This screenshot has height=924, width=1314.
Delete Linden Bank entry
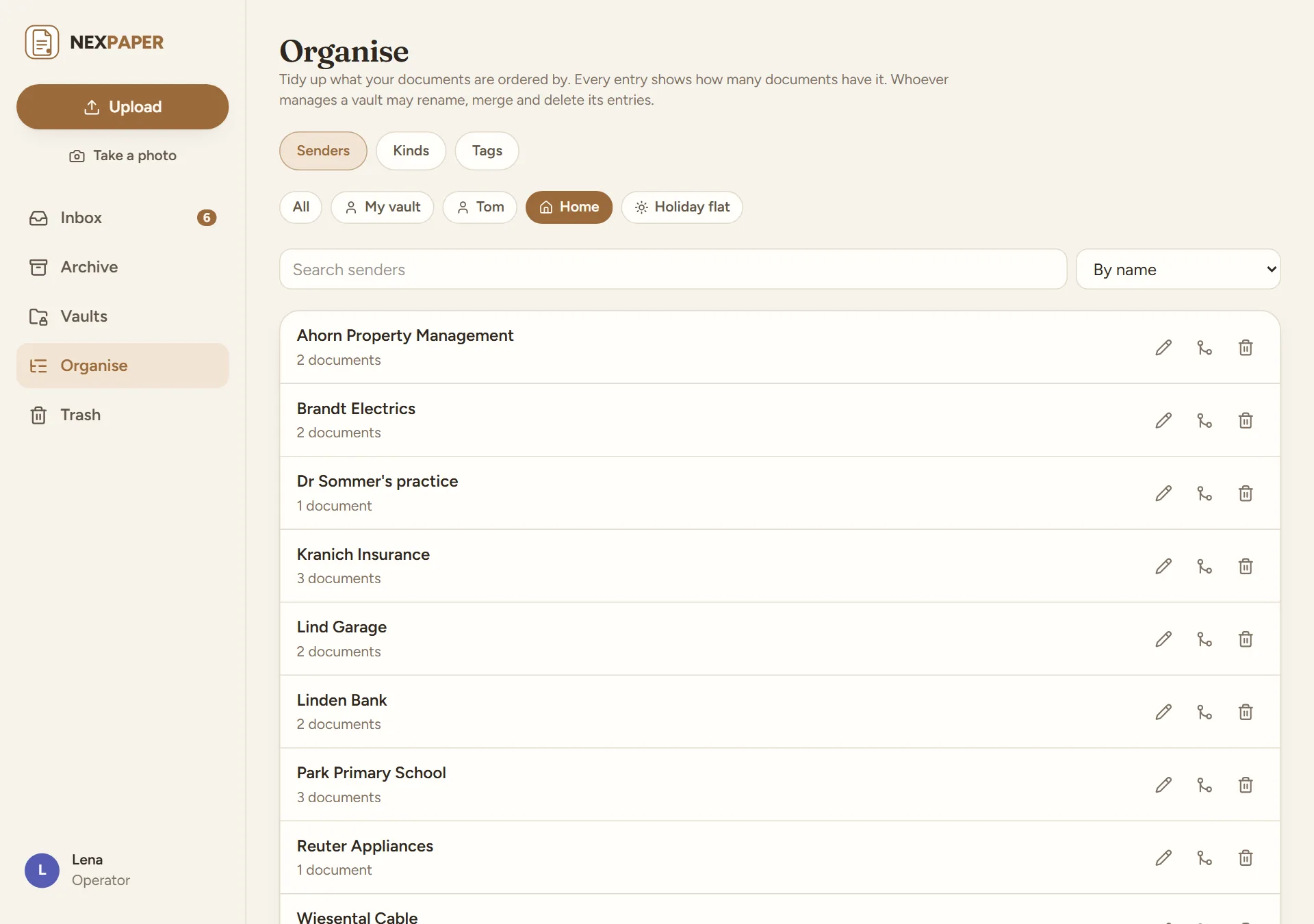coord(1246,712)
